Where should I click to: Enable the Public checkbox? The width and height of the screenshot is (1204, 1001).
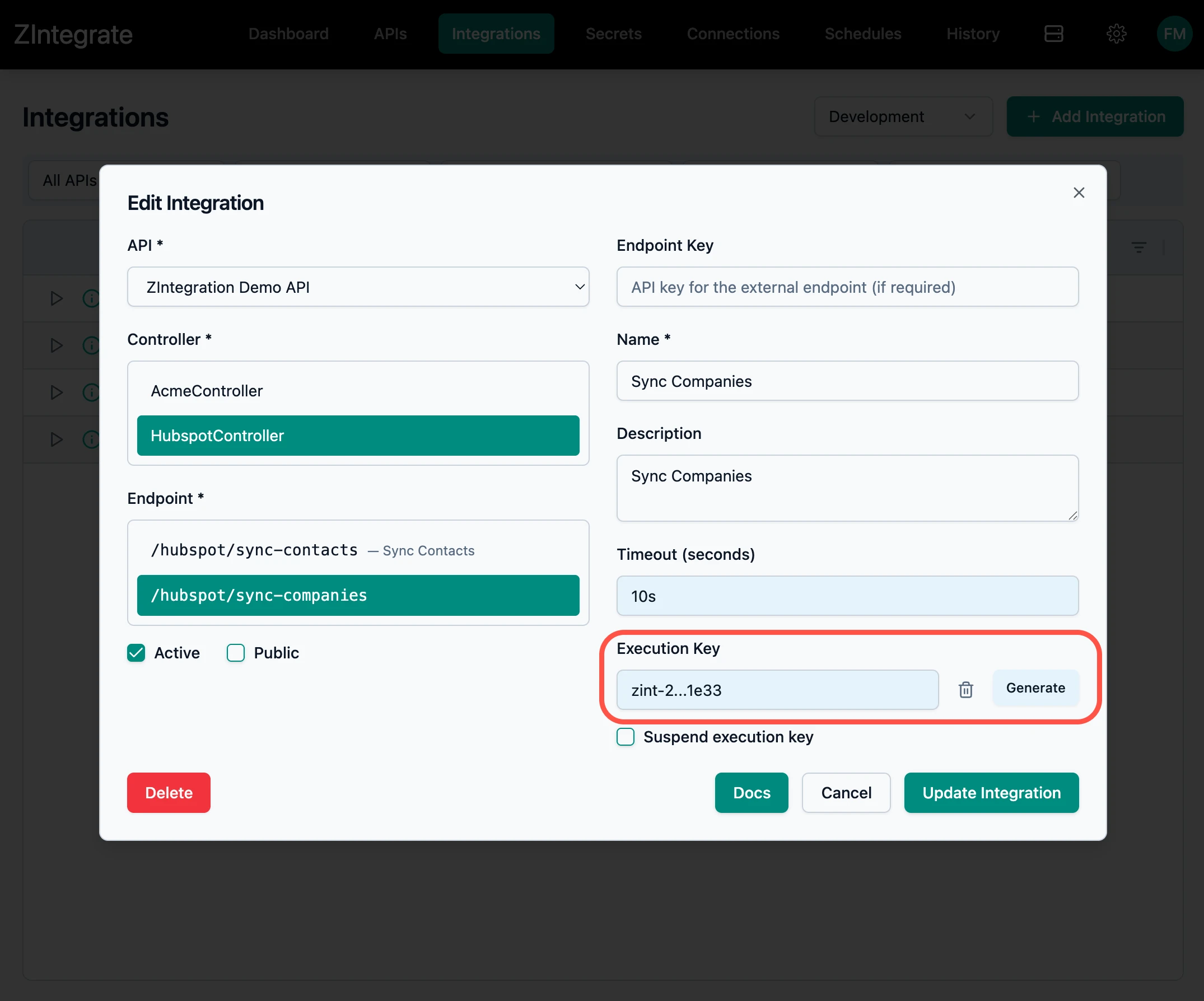pos(236,652)
